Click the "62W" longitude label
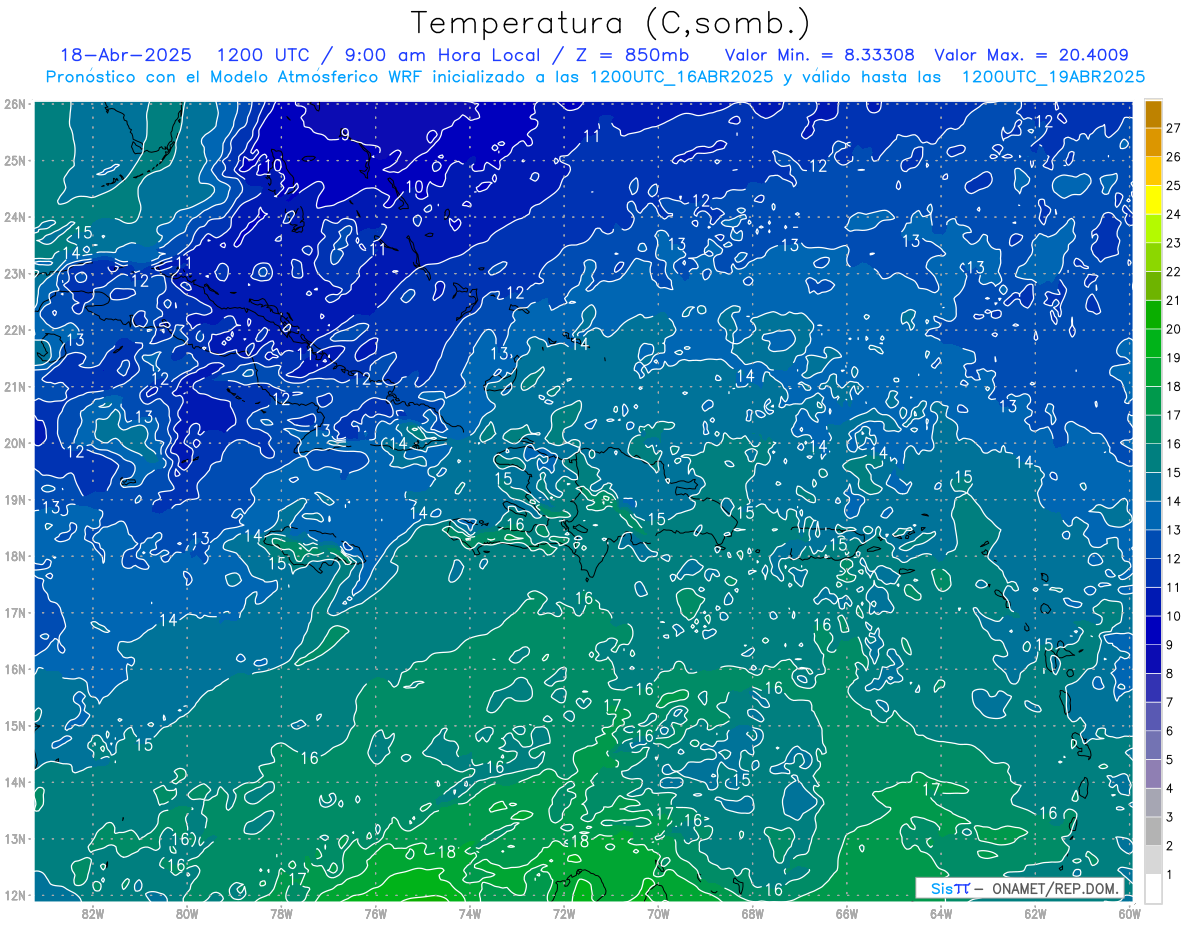This screenshot has width=1200, height=927. (x=1035, y=913)
